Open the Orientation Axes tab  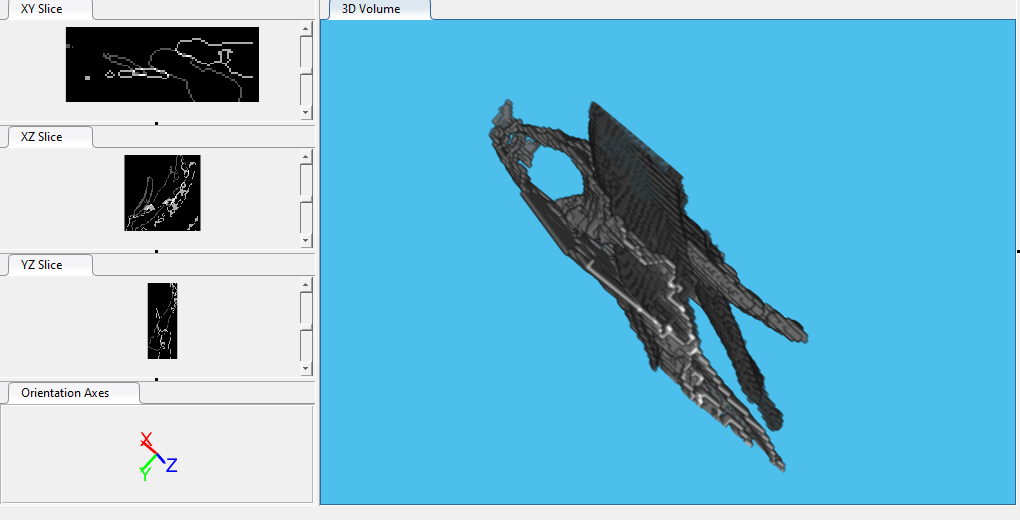coord(65,393)
